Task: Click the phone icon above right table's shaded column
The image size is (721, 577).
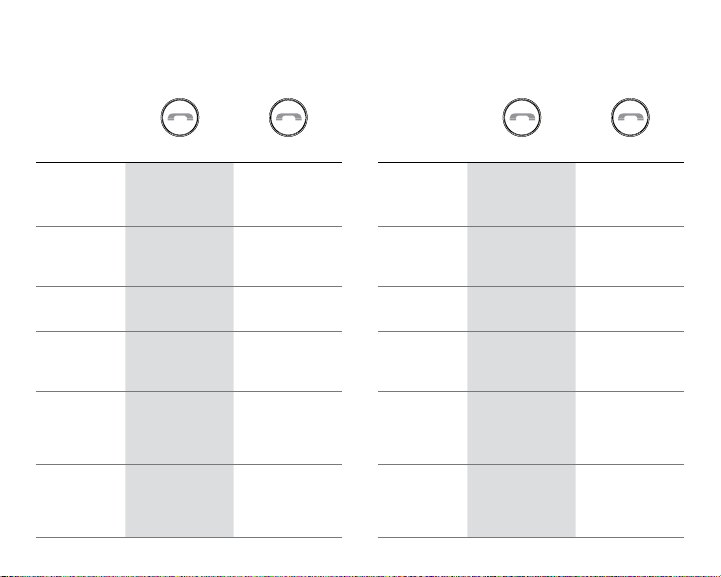Action: pyautogui.click(x=521, y=117)
